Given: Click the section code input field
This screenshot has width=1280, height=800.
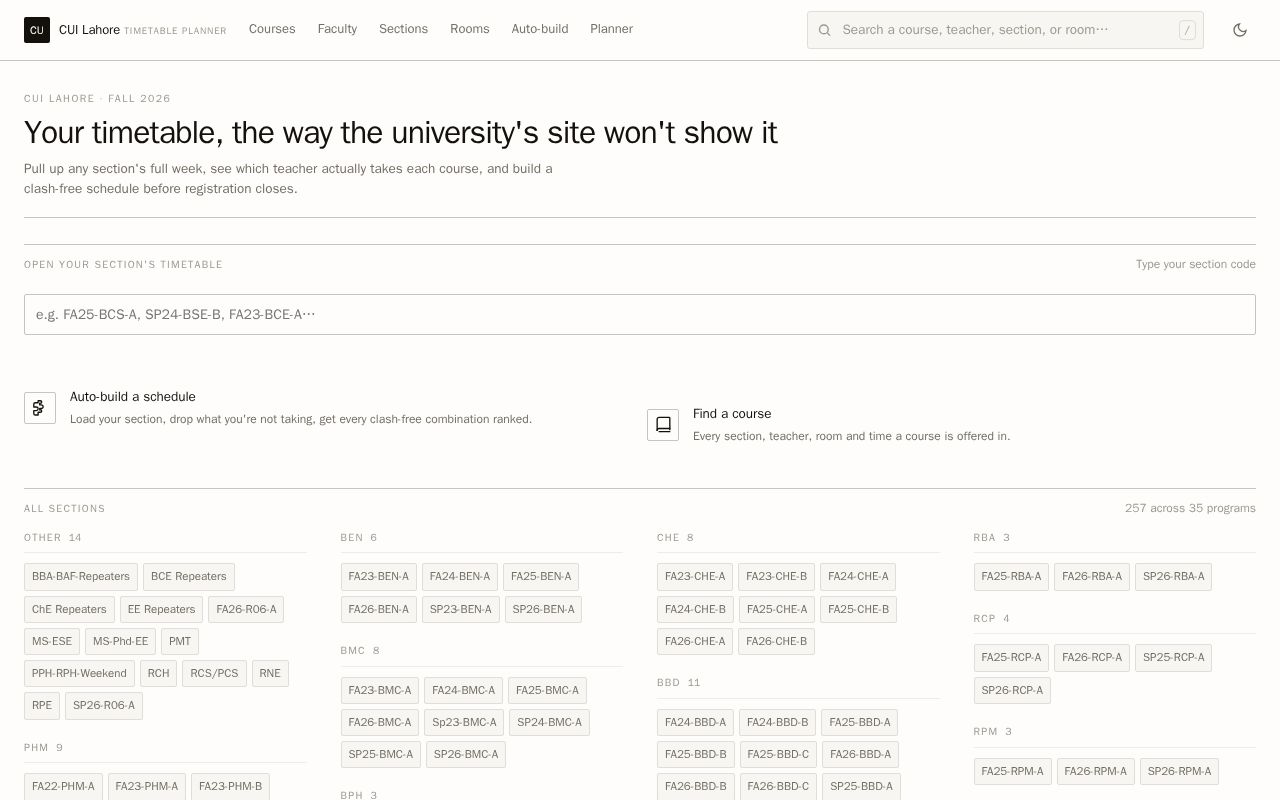Looking at the screenshot, I should point(640,314).
